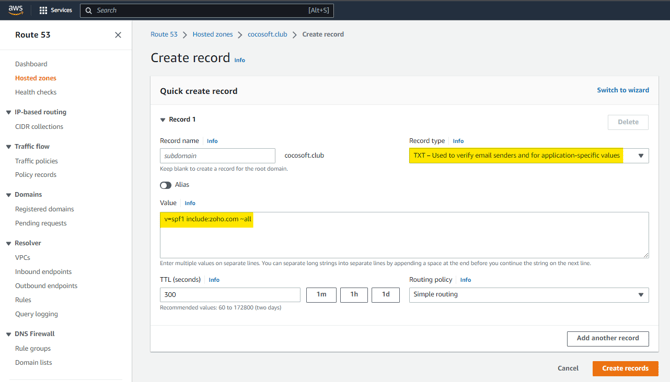Click the Route 53 breadcrumb link
Viewport: 670px width, 382px height.
[164, 34]
